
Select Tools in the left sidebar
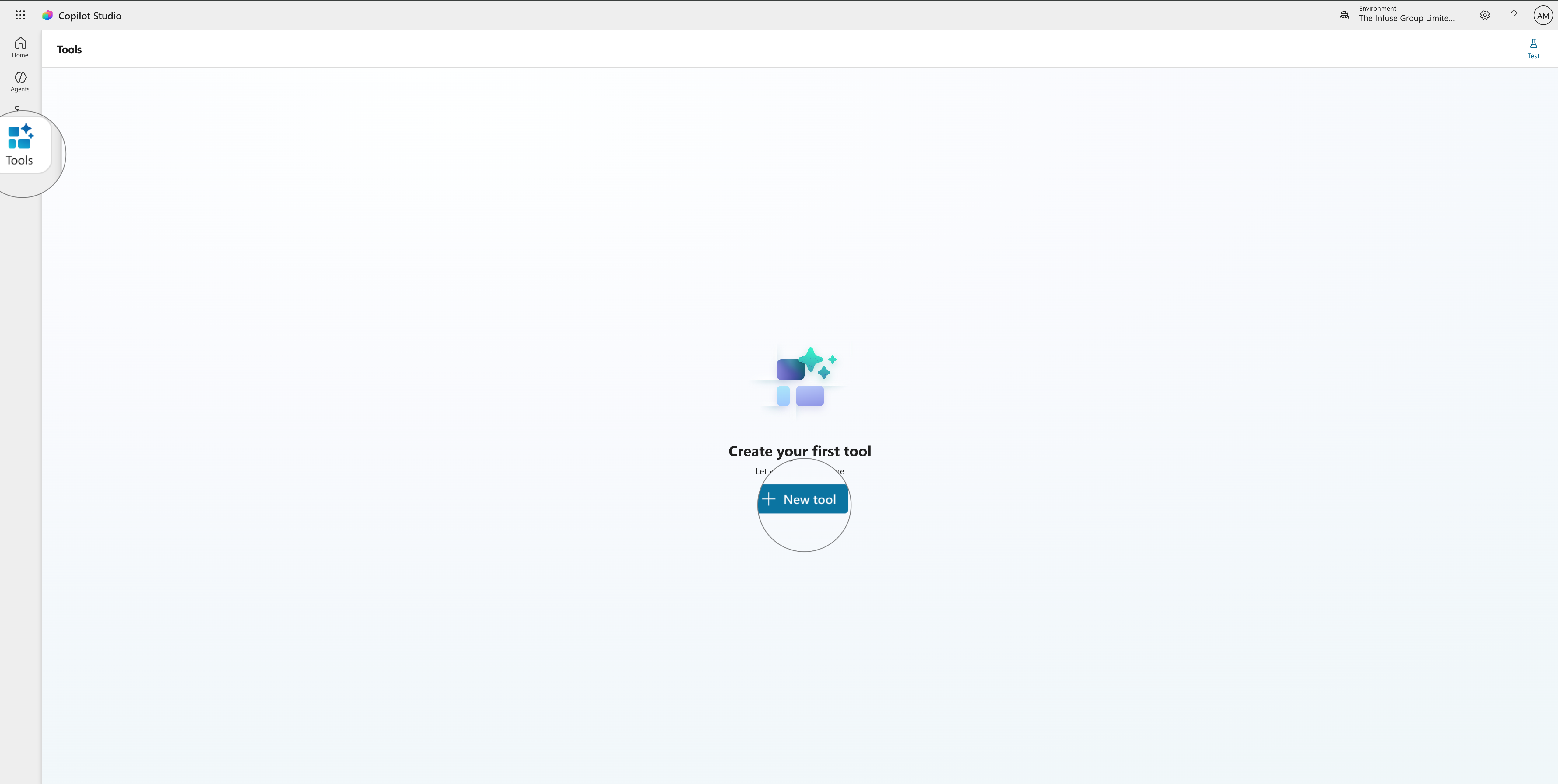21,145
